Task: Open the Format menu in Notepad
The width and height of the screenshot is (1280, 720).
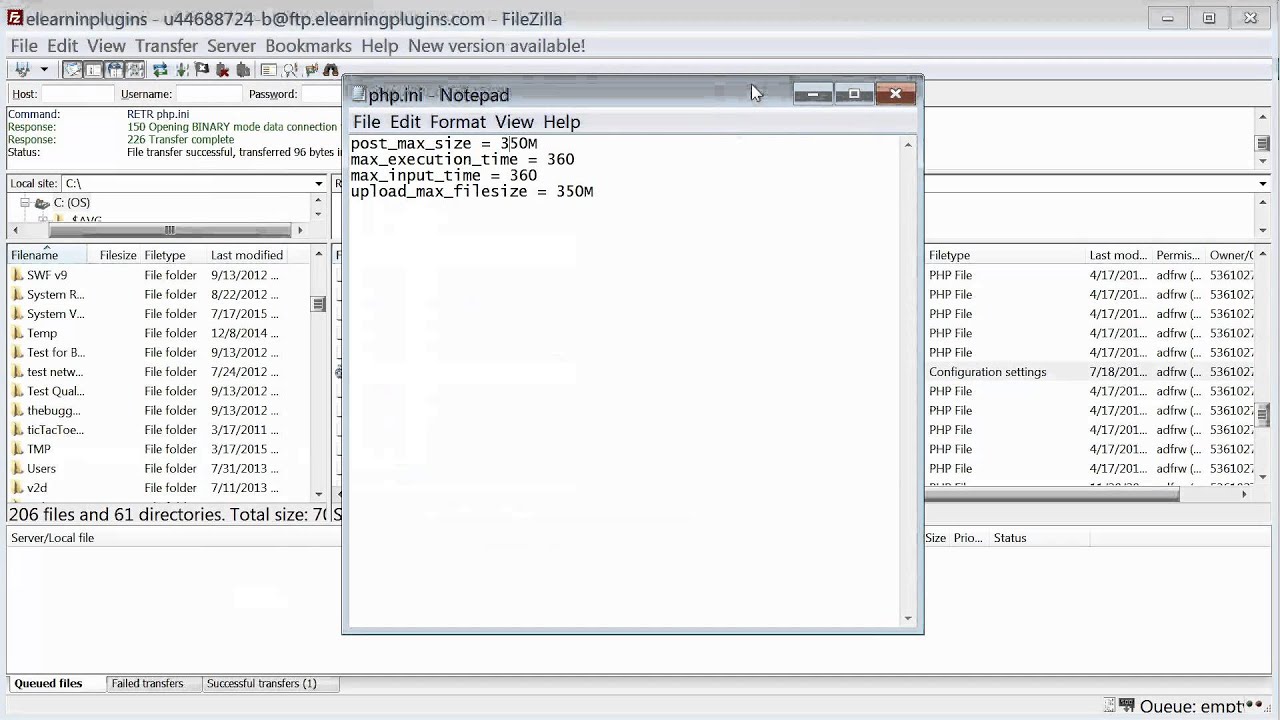Action: tap(457, 122)
